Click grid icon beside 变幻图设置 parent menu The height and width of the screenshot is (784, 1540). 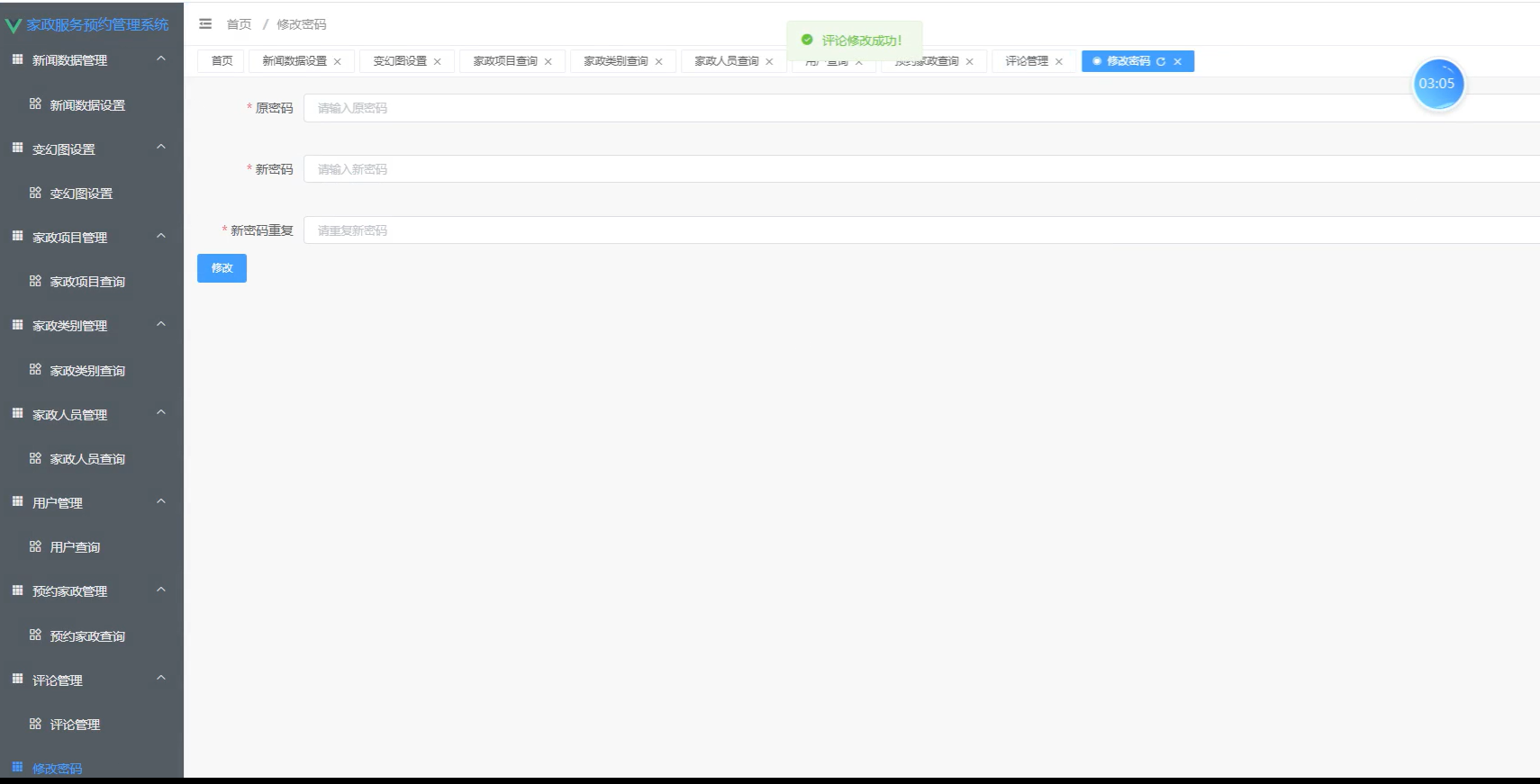(x=17, y=148)
